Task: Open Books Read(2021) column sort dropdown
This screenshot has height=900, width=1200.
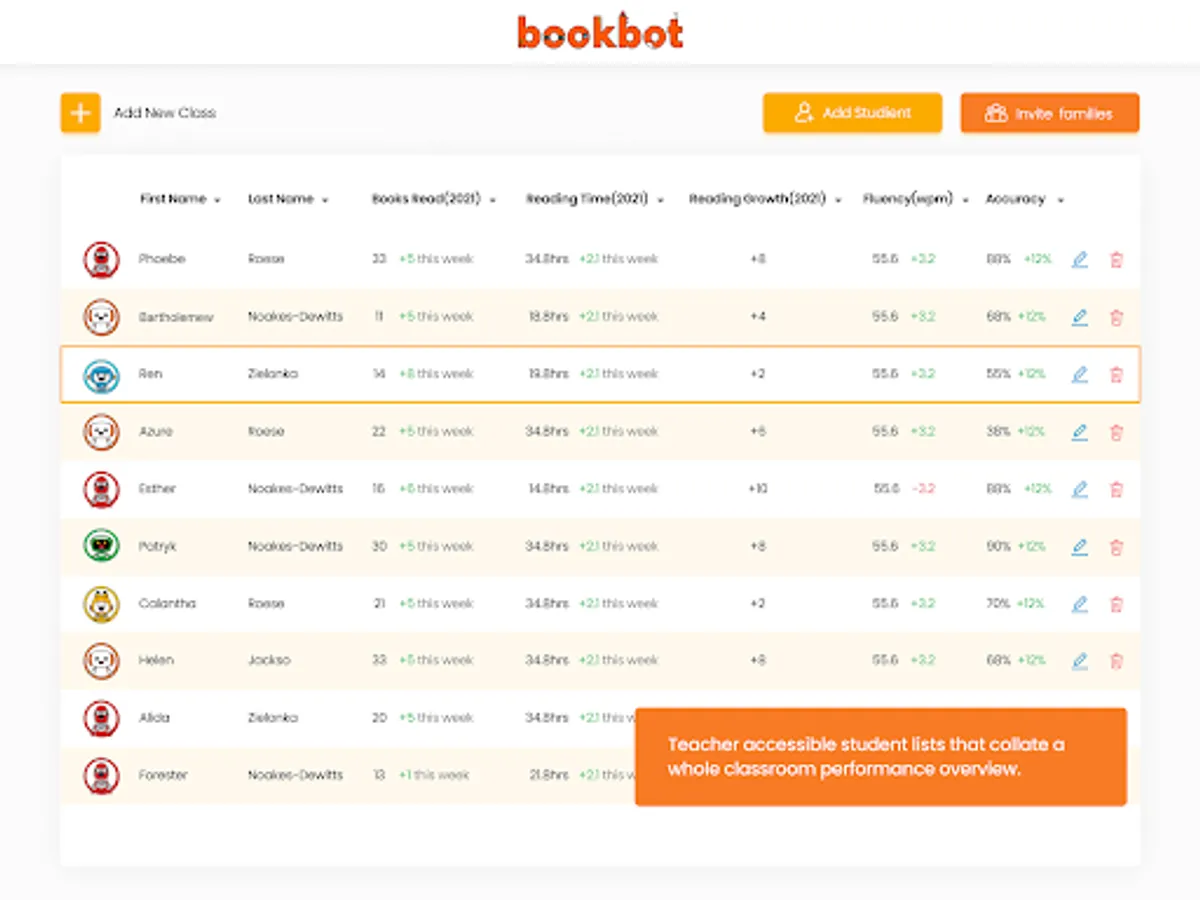Action: point(493,200)
